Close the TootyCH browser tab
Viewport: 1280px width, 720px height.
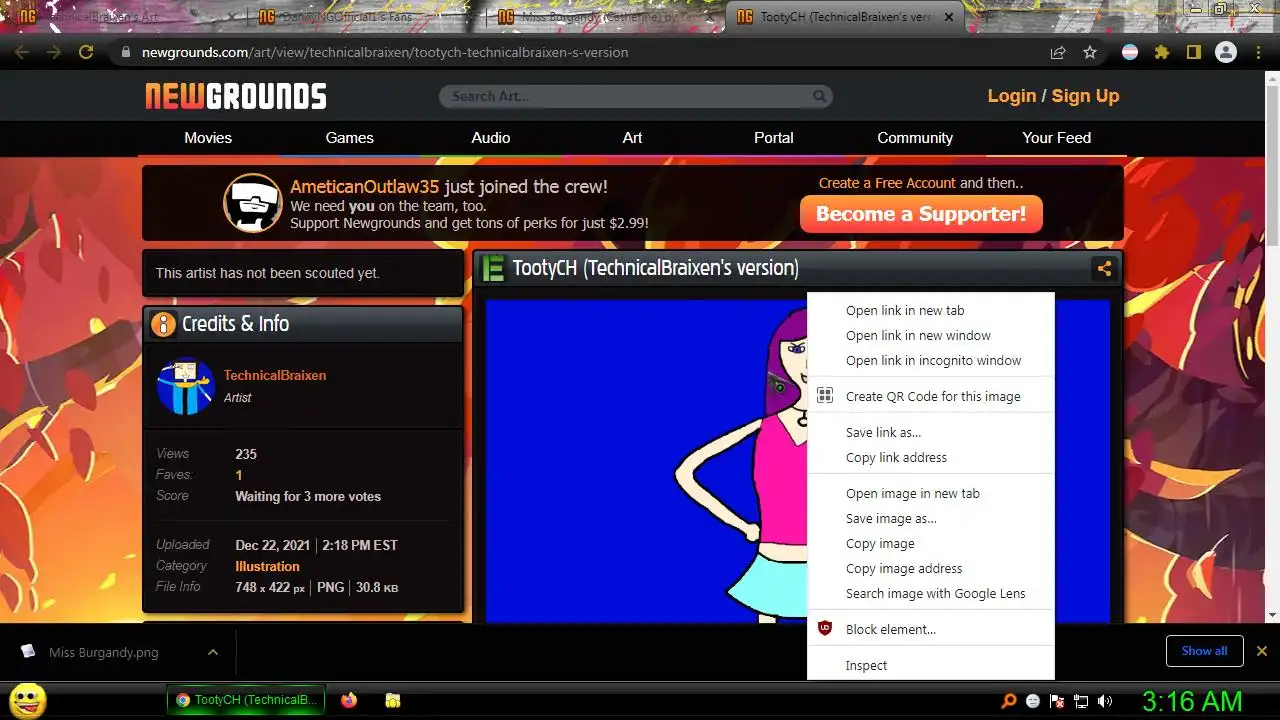[x=949, y=17]
